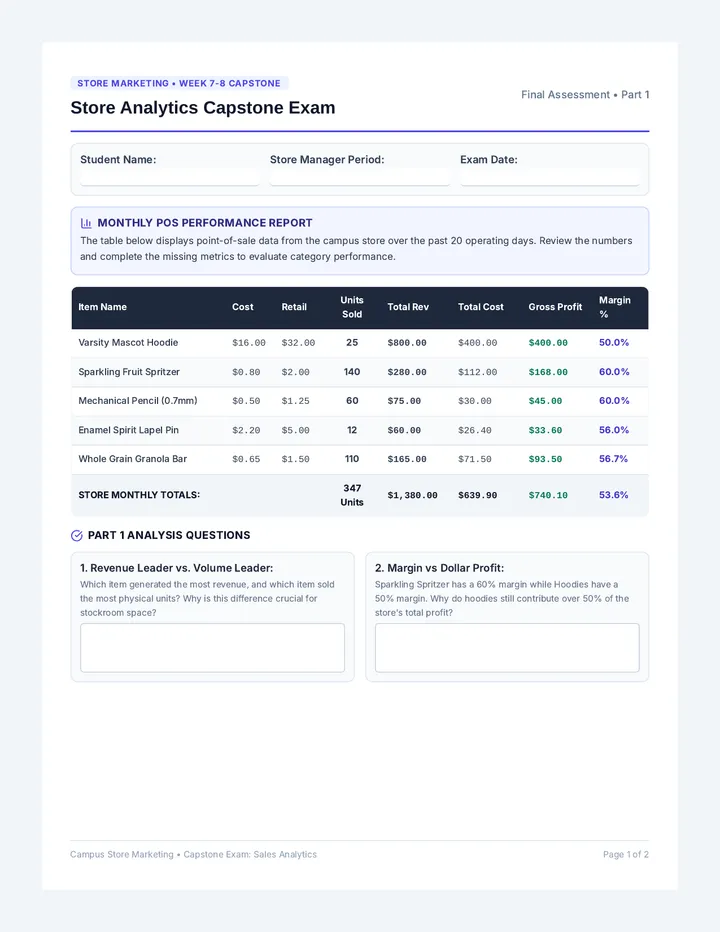Click the Exam Date input line

(549, 178)
